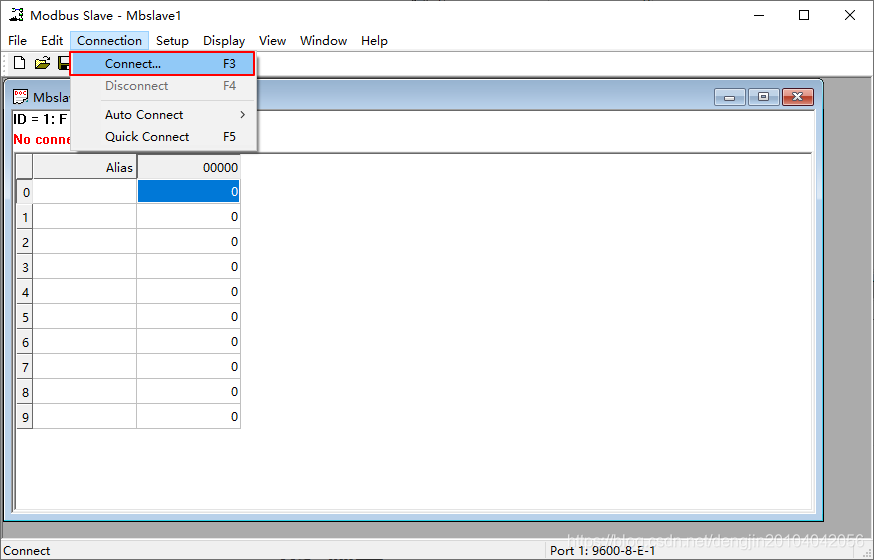Click the Alias cell in row 4
The image size is (874, 560).
coord(85,291)
